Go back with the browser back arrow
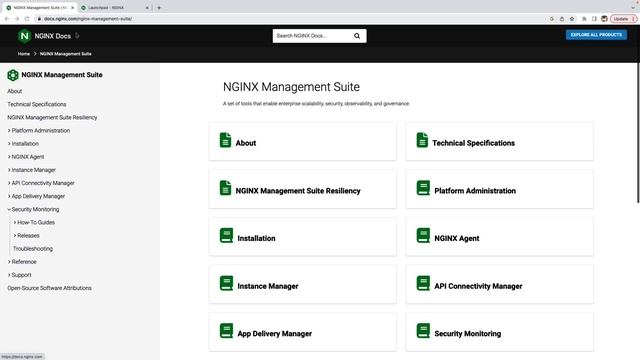640x360 pixels. tap(7, 19)
